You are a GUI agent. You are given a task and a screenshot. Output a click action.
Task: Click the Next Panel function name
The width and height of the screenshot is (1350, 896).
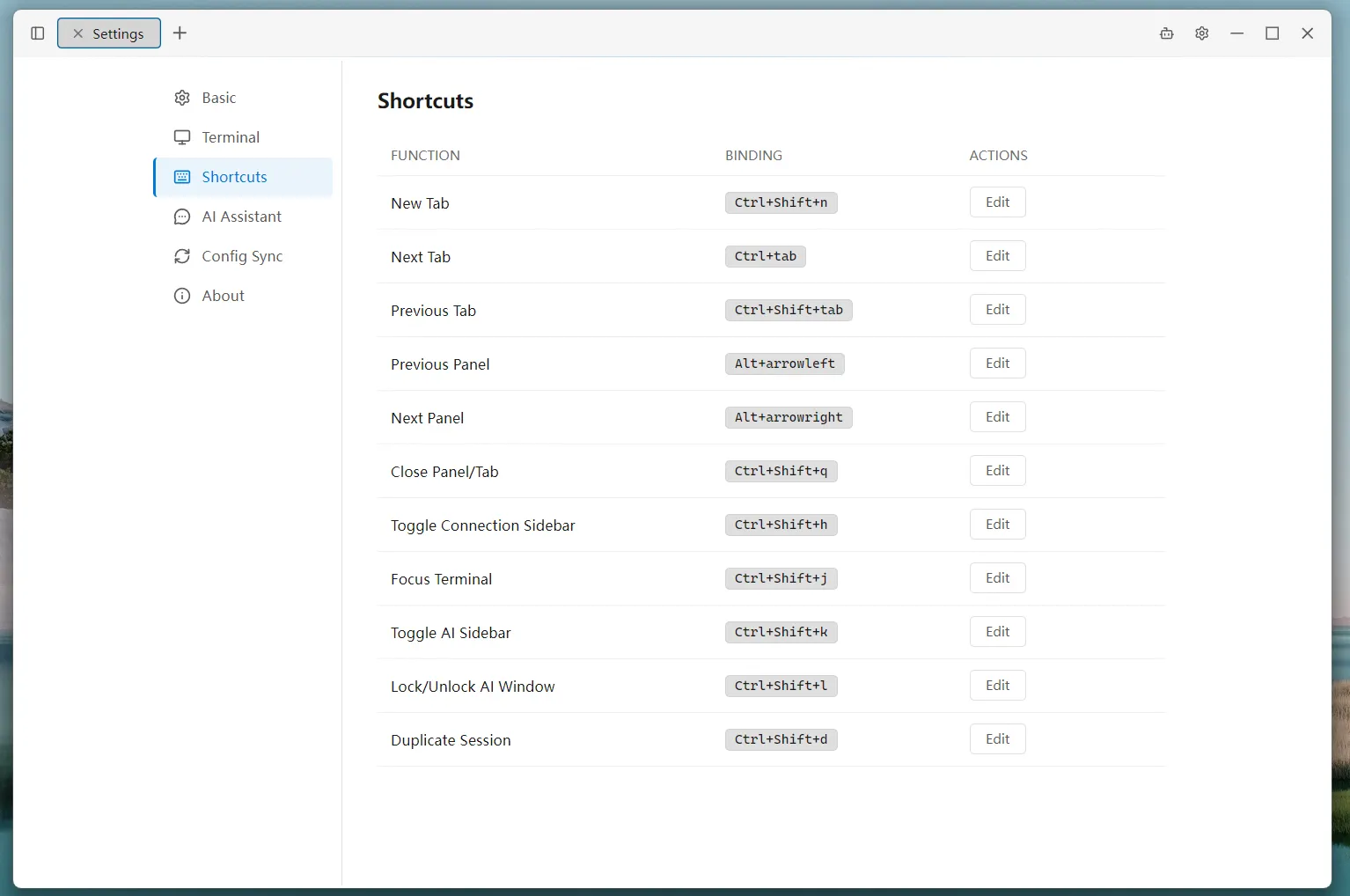pos(427,418)
